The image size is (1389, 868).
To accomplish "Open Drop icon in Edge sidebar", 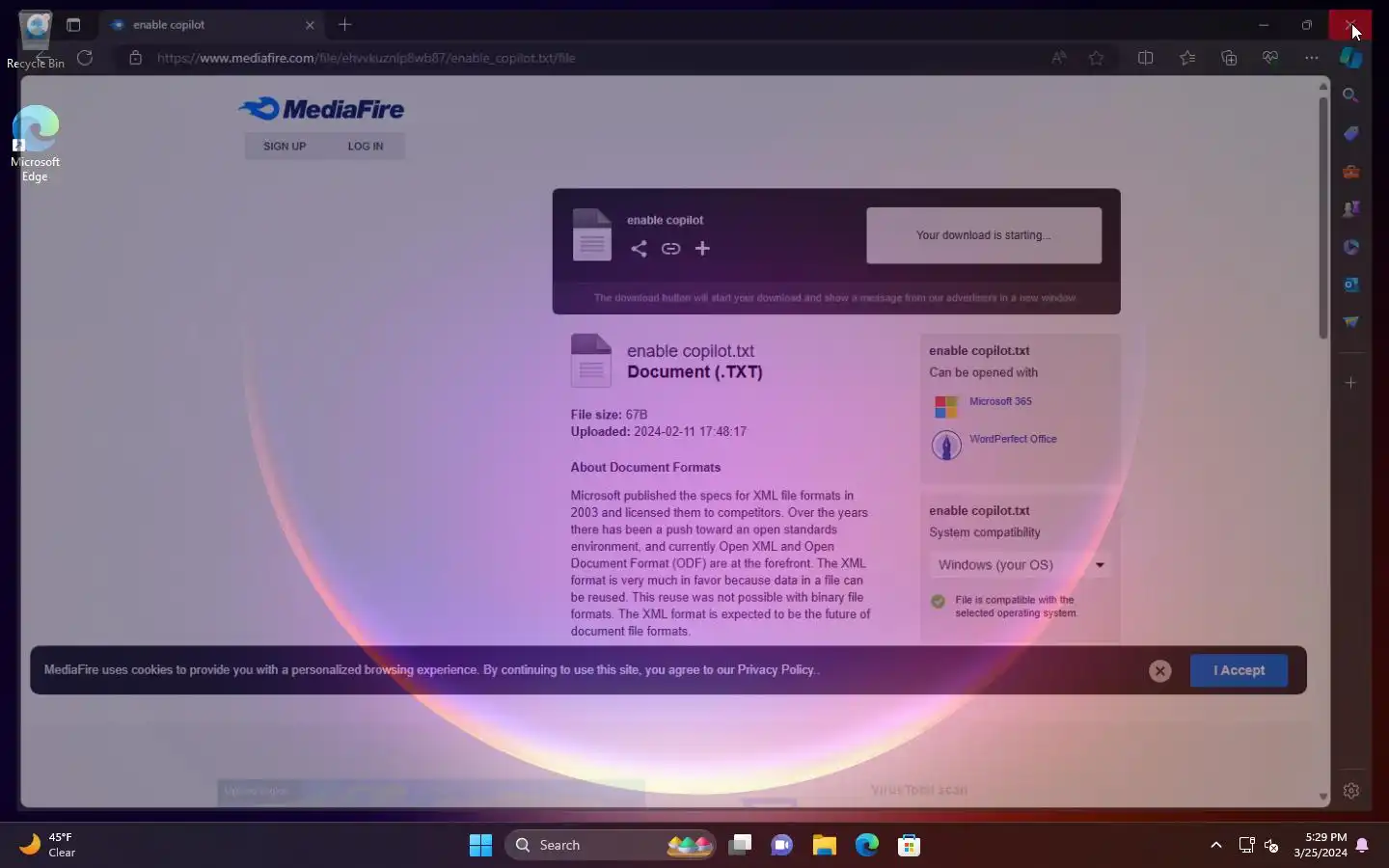I will pyautogui.click(x=1351, y=322).
